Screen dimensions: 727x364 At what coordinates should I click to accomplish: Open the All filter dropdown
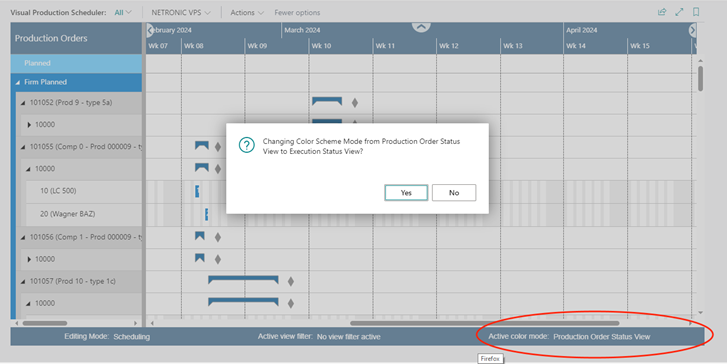point(123,13)
